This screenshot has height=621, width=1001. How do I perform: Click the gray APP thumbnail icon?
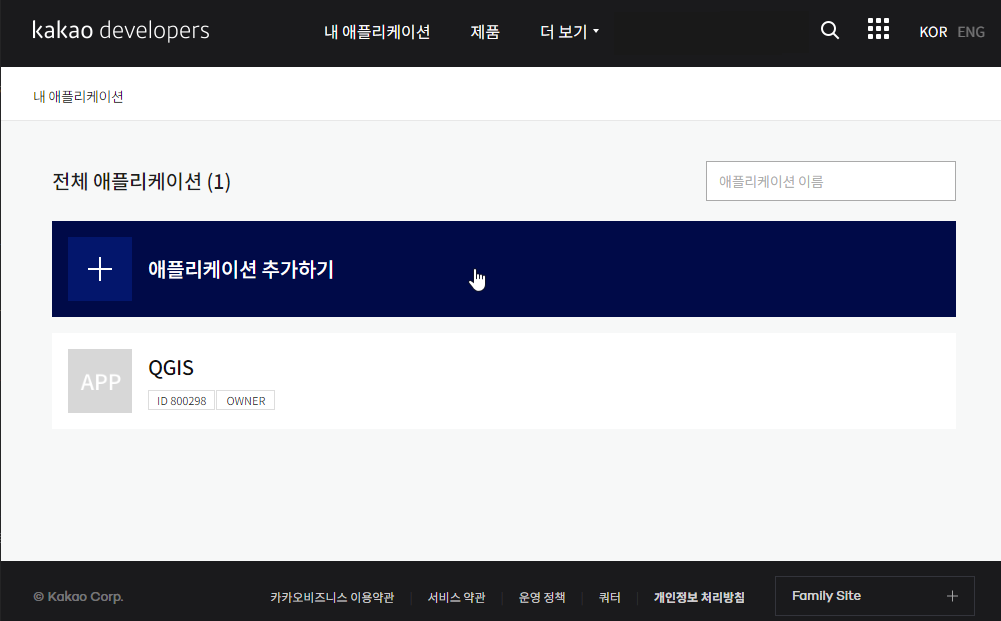(100, 381)
